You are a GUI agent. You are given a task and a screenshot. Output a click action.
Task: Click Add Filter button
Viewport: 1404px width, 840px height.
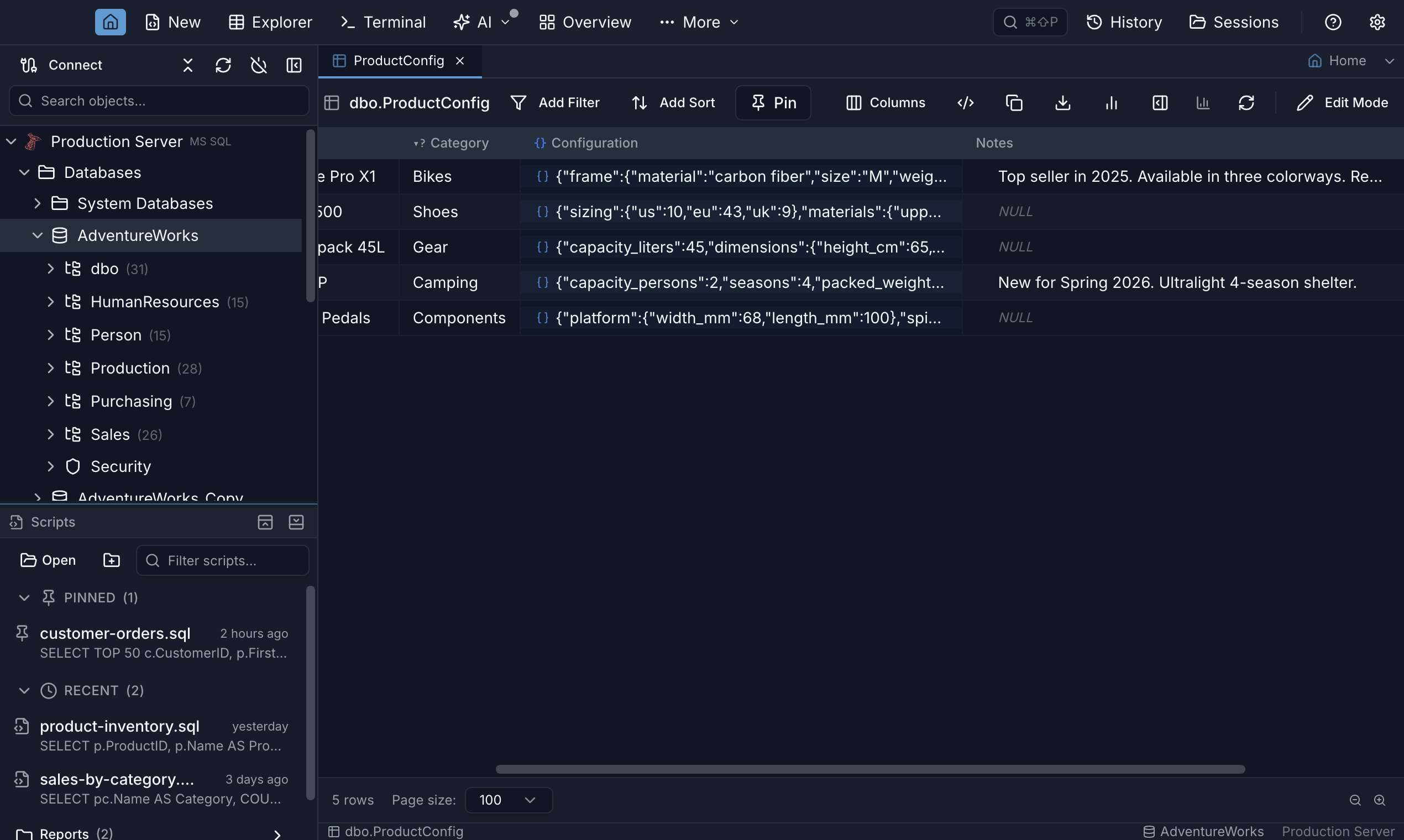point(554,102)
